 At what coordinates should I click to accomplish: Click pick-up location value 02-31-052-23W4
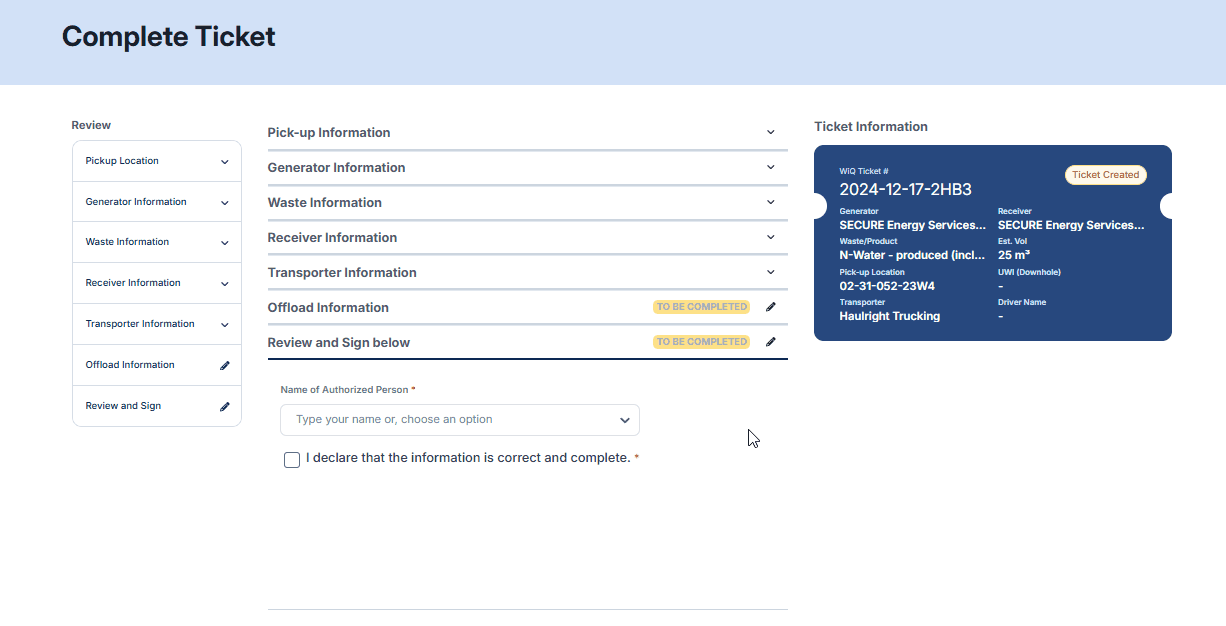tap(887, 286)
